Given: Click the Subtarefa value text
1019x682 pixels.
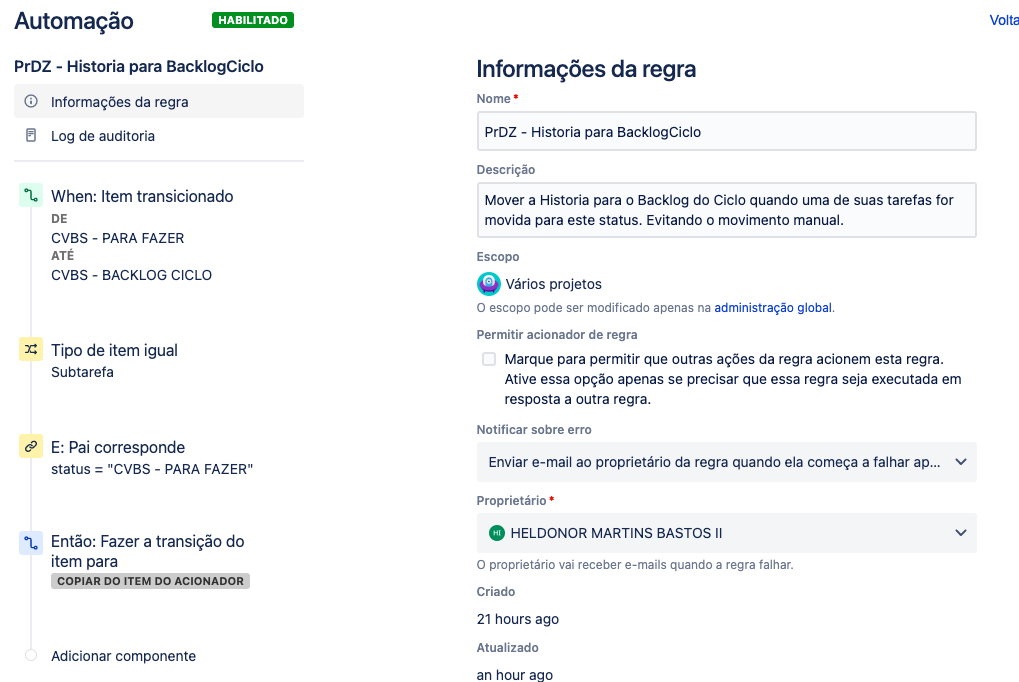Looking at the screenshot, I should (83, 372).
